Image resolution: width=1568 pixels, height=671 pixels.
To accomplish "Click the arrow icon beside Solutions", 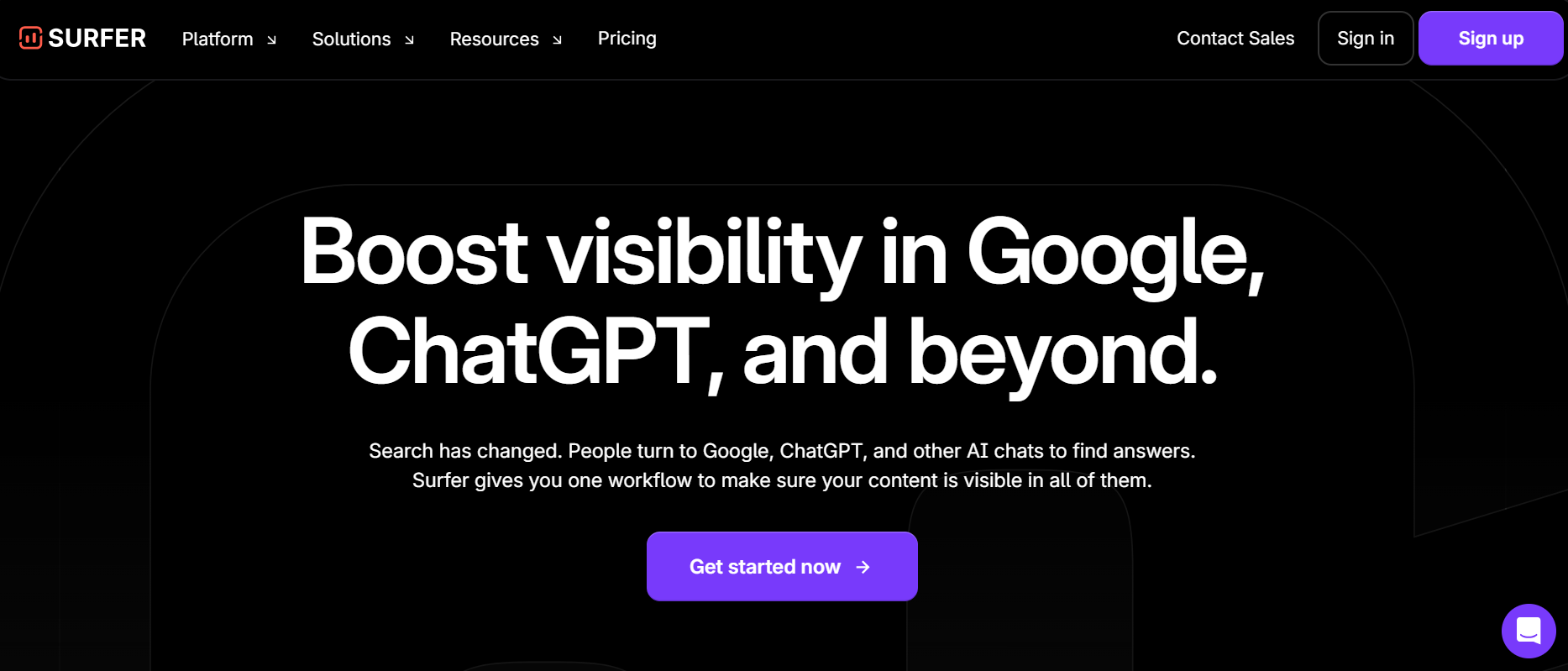I will coord(409,39).
